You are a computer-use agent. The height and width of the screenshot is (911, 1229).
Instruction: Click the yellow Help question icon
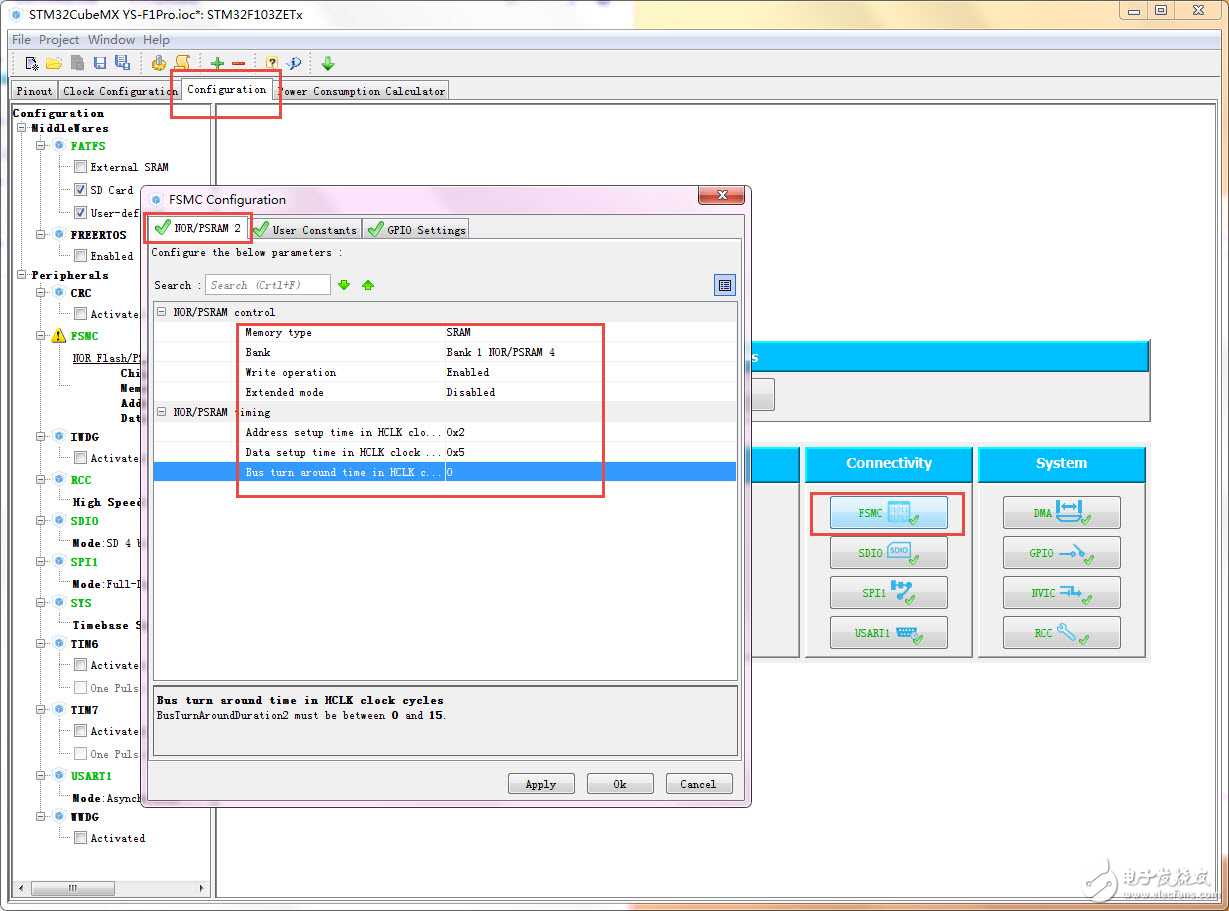tap(272, 63)
